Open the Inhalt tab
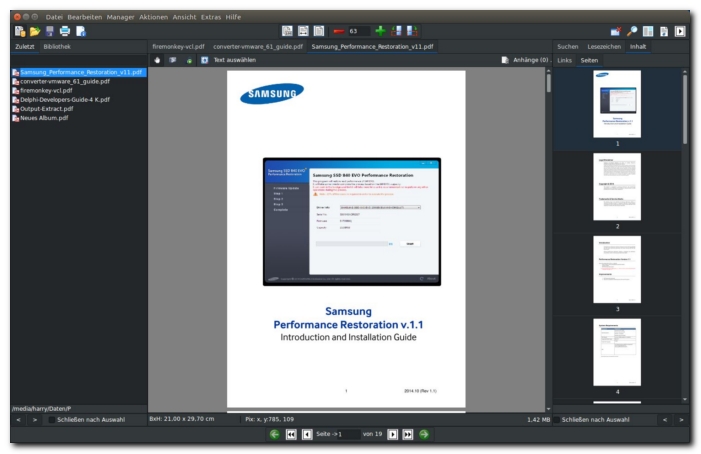This screenshot has width=701, height=454. 638,46
